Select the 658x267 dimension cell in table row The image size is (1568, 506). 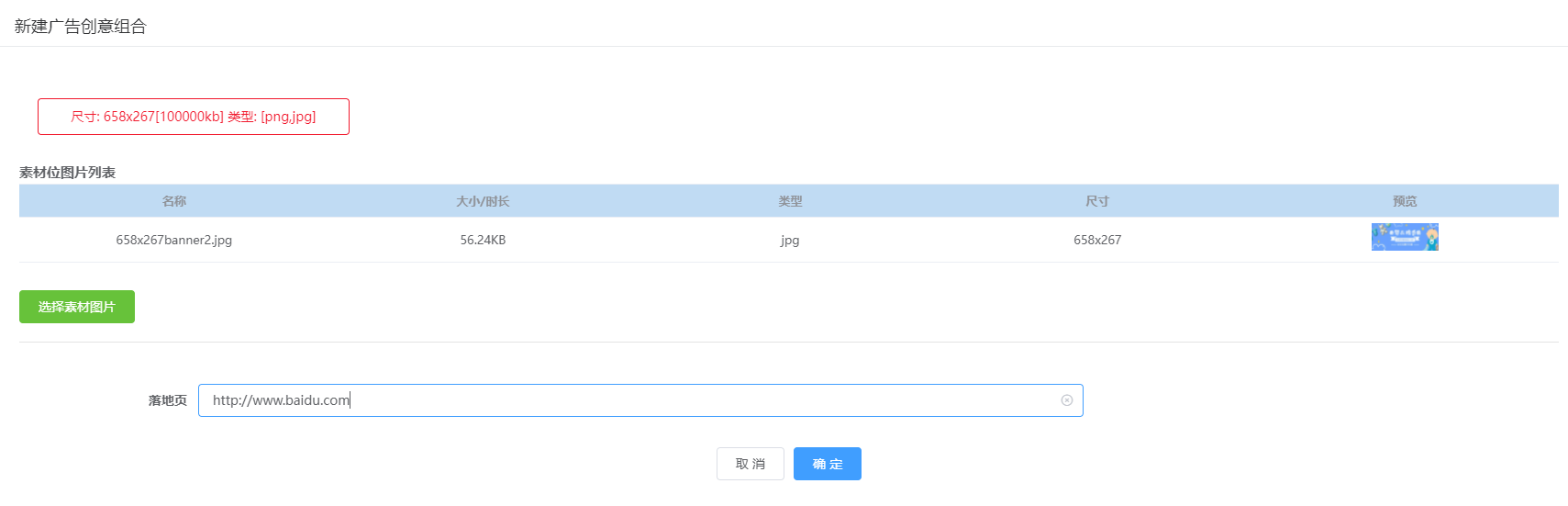click(x=1097, y=240)
